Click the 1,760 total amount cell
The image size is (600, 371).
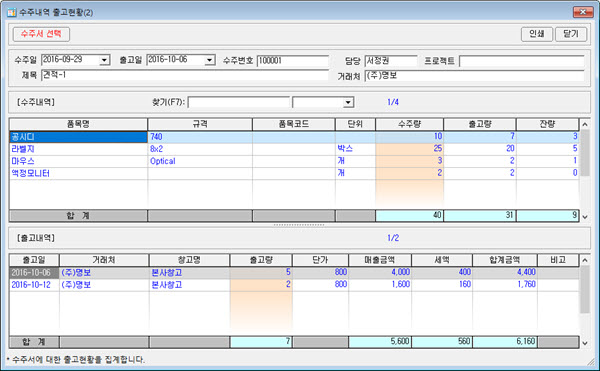505,285
